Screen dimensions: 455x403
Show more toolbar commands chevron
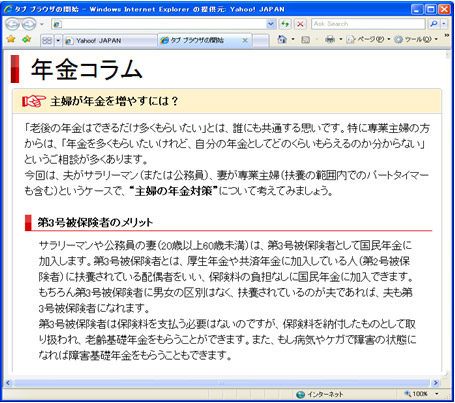click(x=446, y=35)
